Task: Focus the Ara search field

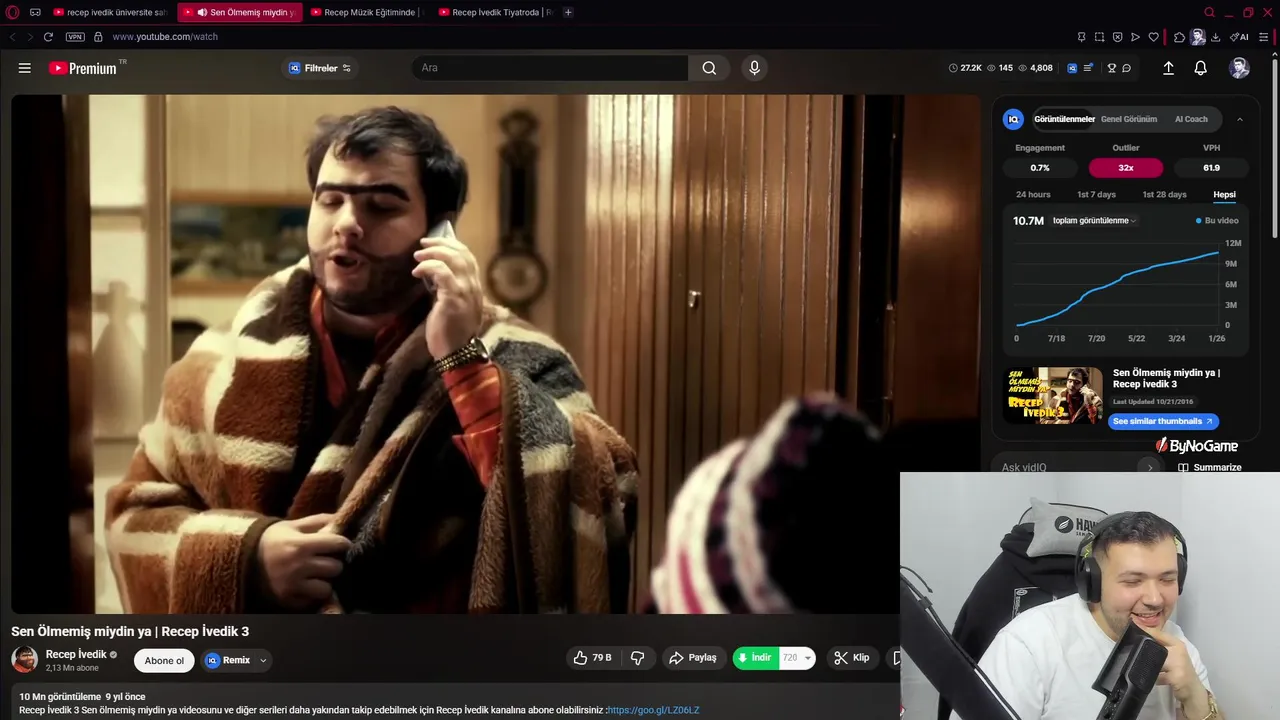Action: [x=550, y=68]
